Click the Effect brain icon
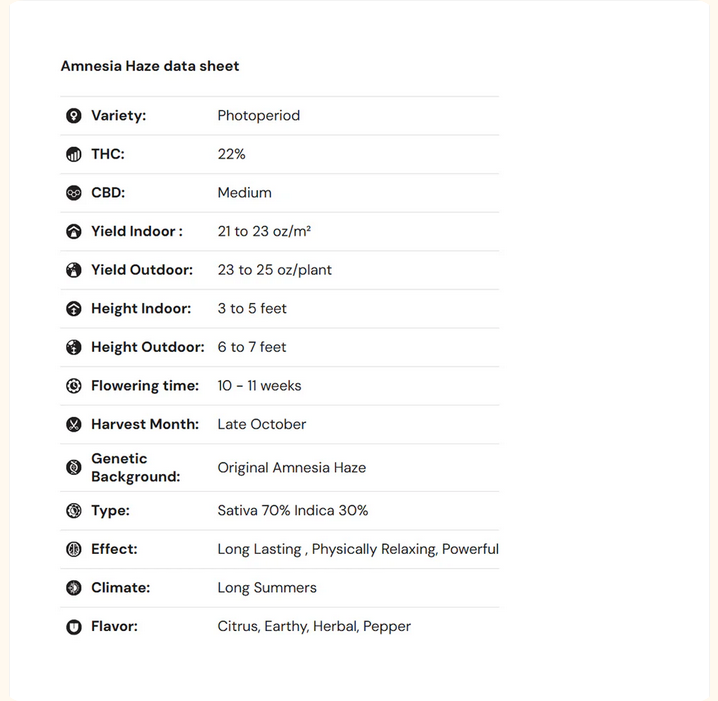This screenshot has height=701, width=718. click(x=73, y=549)
